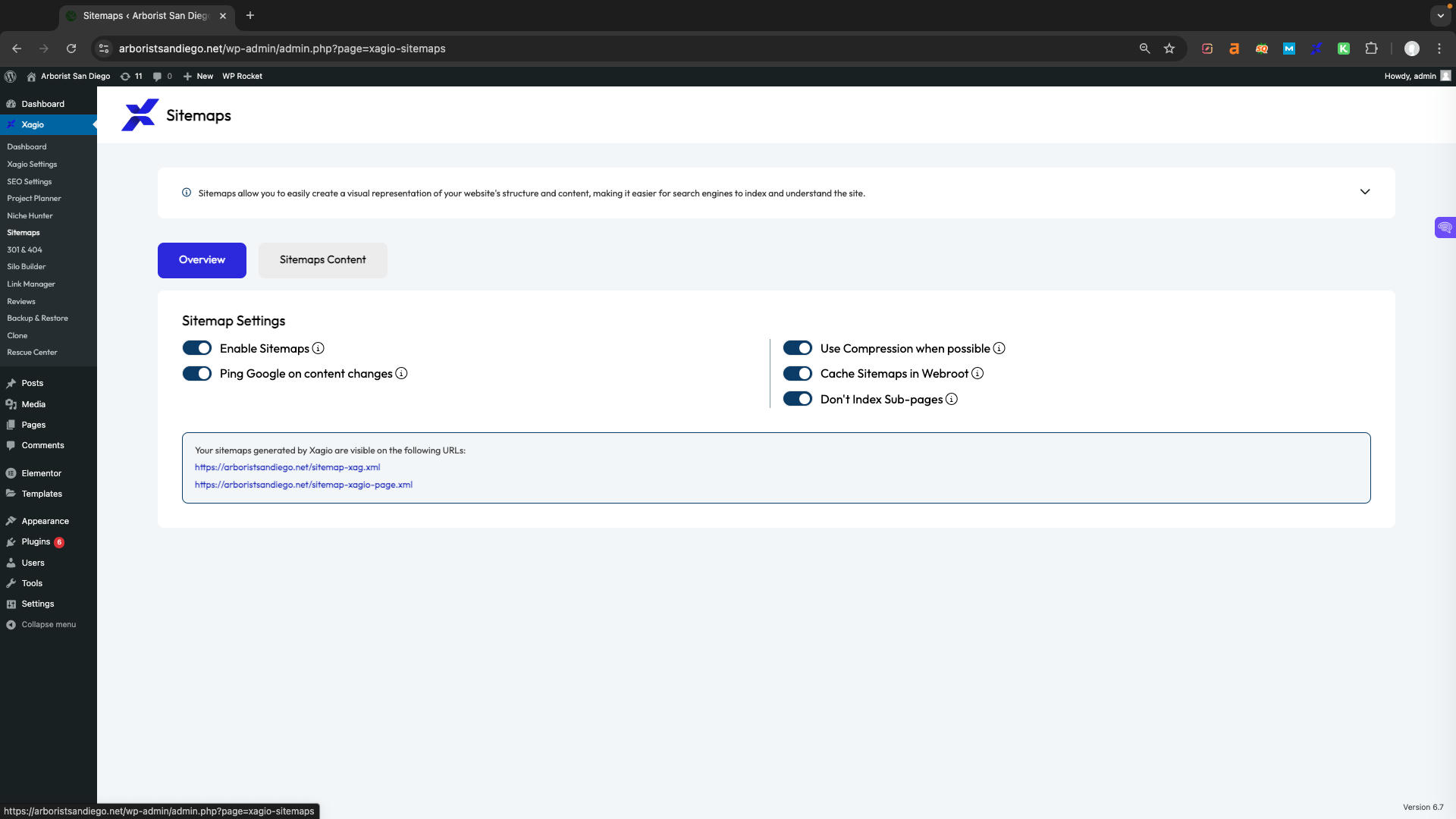Open Link Manager submenu
This screenshot has width=1456, height=819.
(31, 284)
